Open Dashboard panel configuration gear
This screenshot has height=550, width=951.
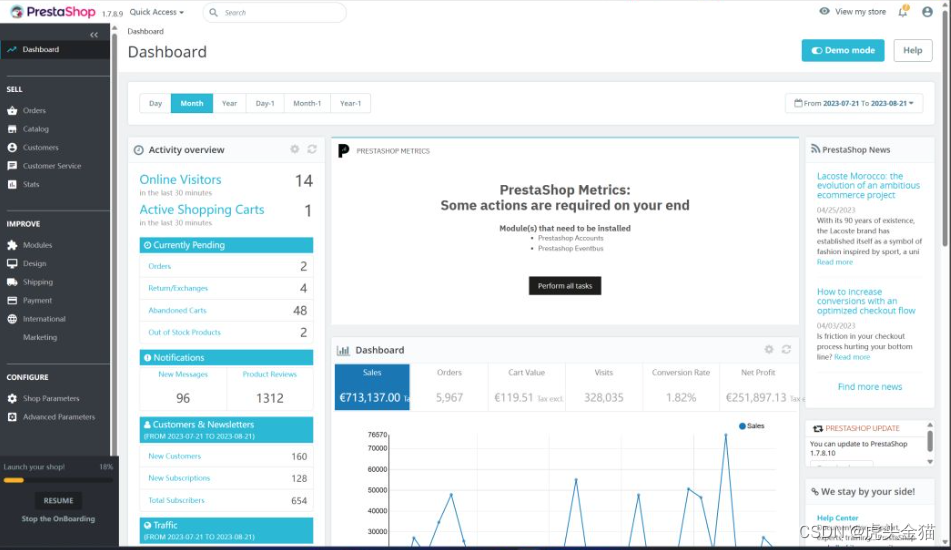pos(769,349)
